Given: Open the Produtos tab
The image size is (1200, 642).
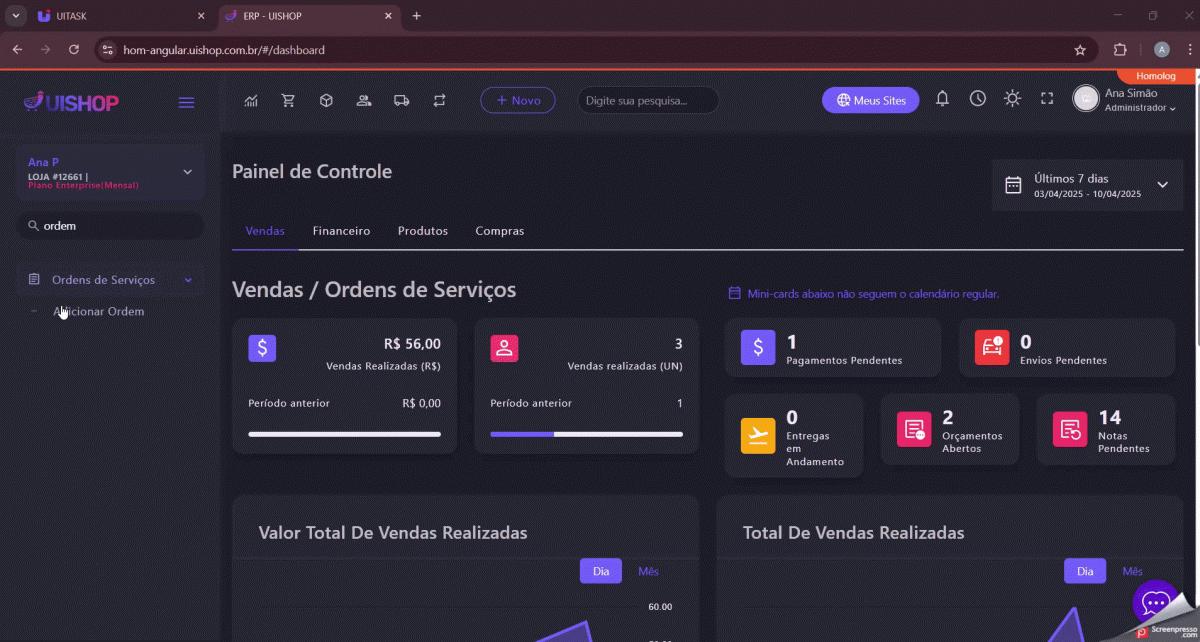Looking at the screenshot, I should 422,231.
